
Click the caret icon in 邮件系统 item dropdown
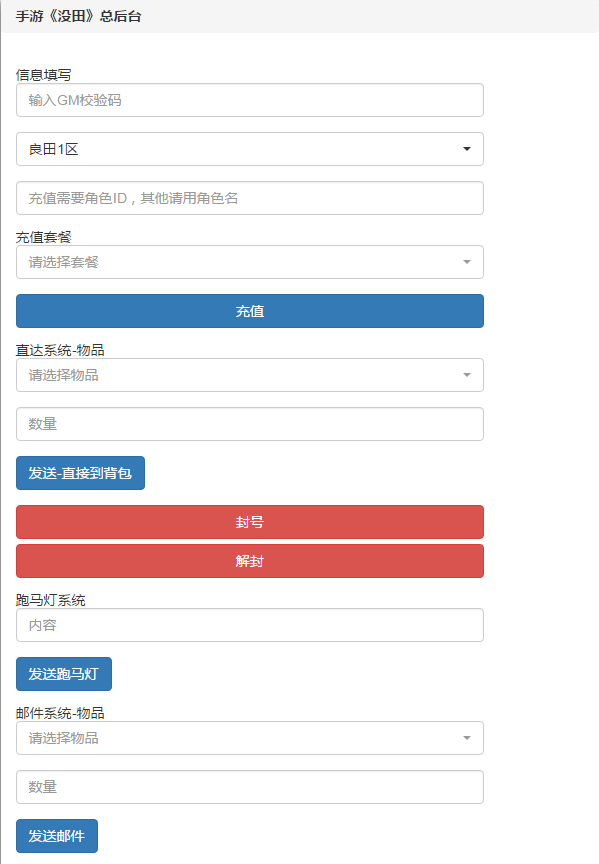[467, 738]
